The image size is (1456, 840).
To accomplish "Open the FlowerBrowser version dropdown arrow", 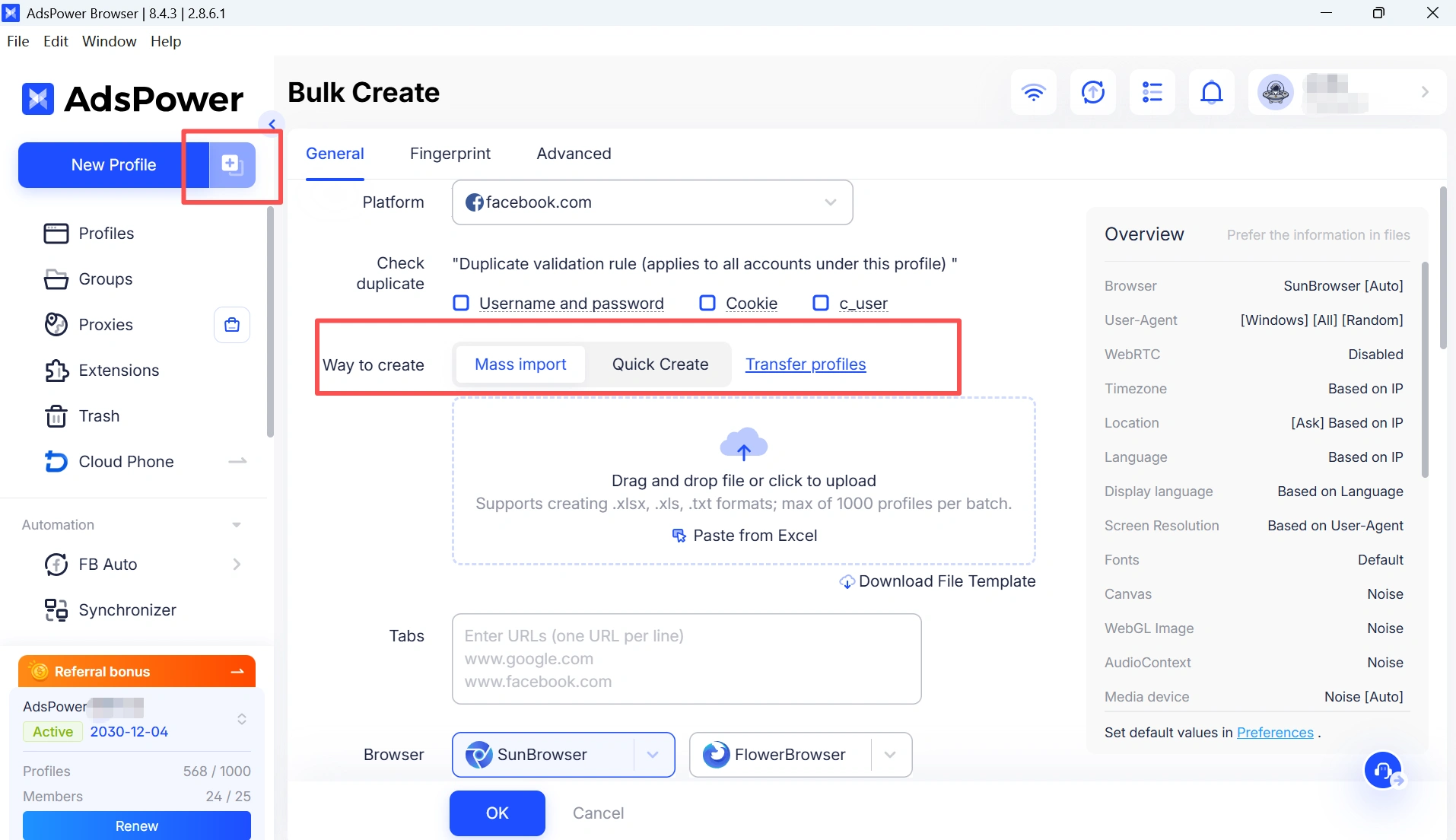I will (890, 755).
